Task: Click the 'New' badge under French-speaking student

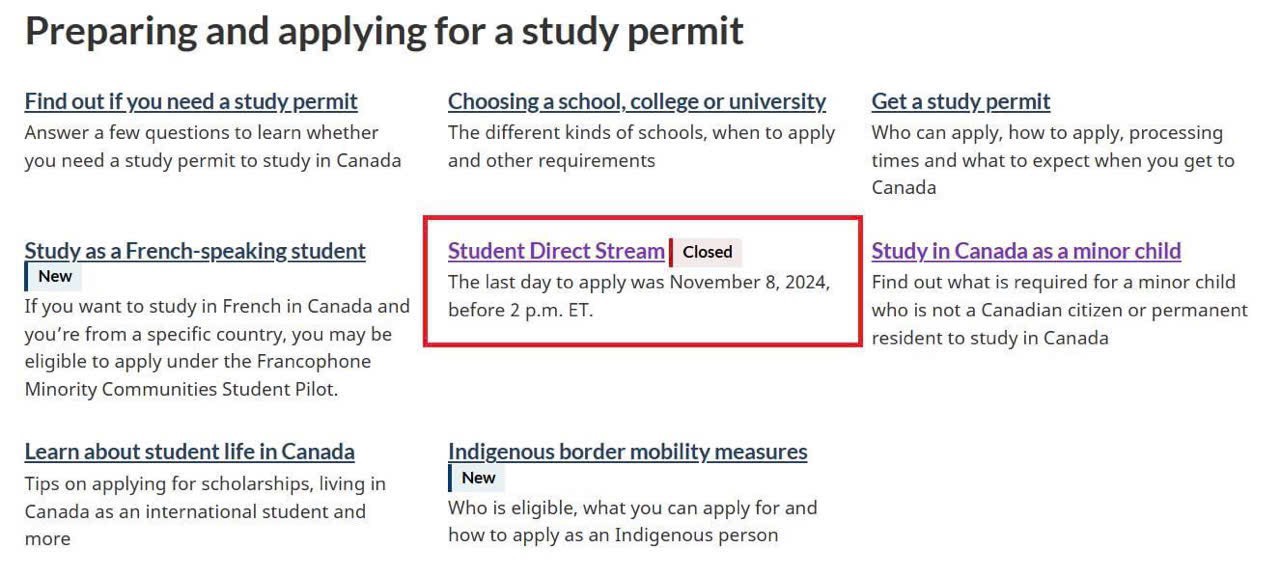Action: coord(55,277)
